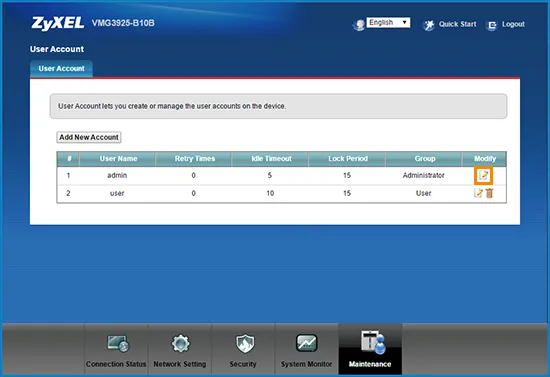
Task: Open Network Setting section
Action: [180, 350]
